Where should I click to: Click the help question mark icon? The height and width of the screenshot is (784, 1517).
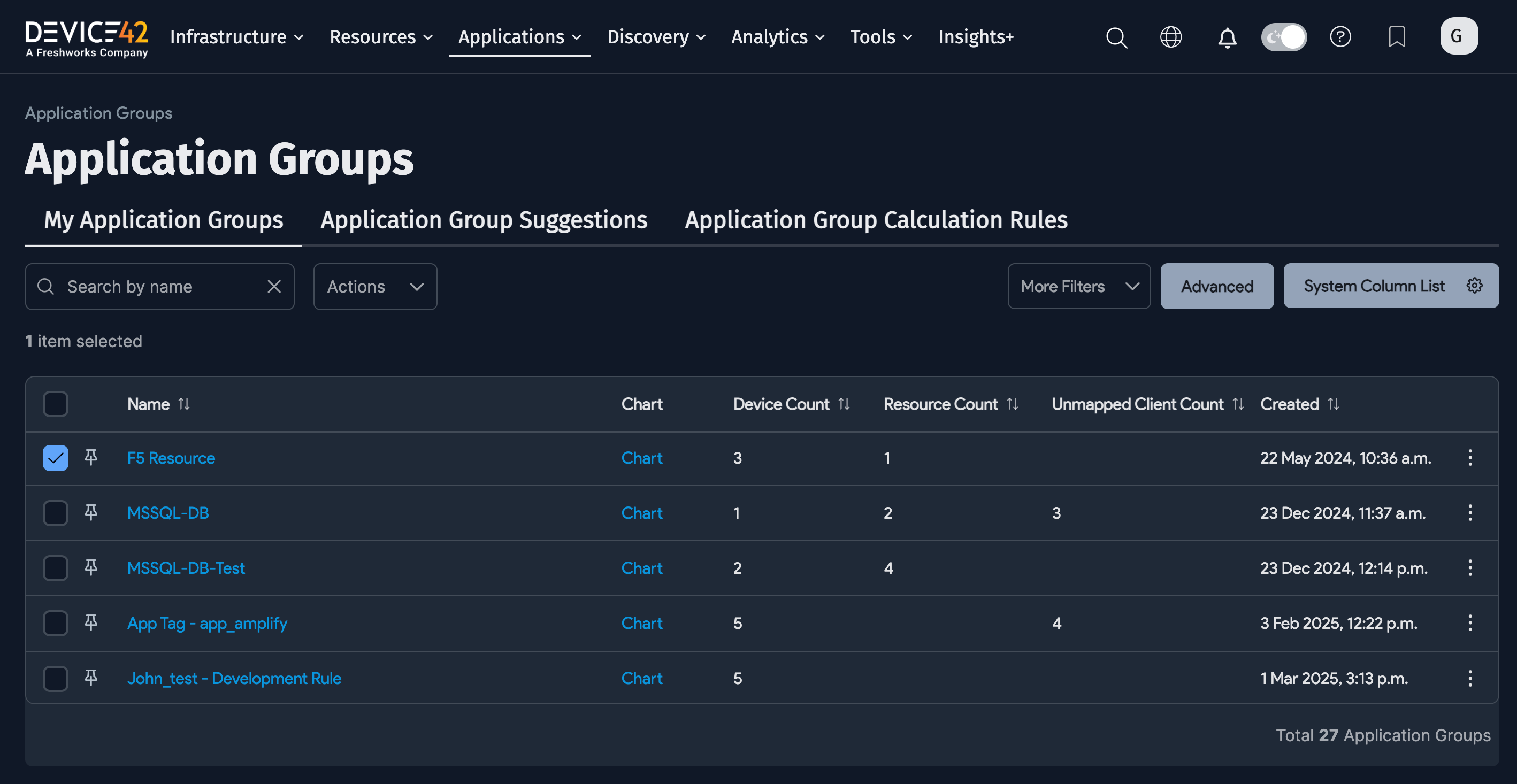1341,37
